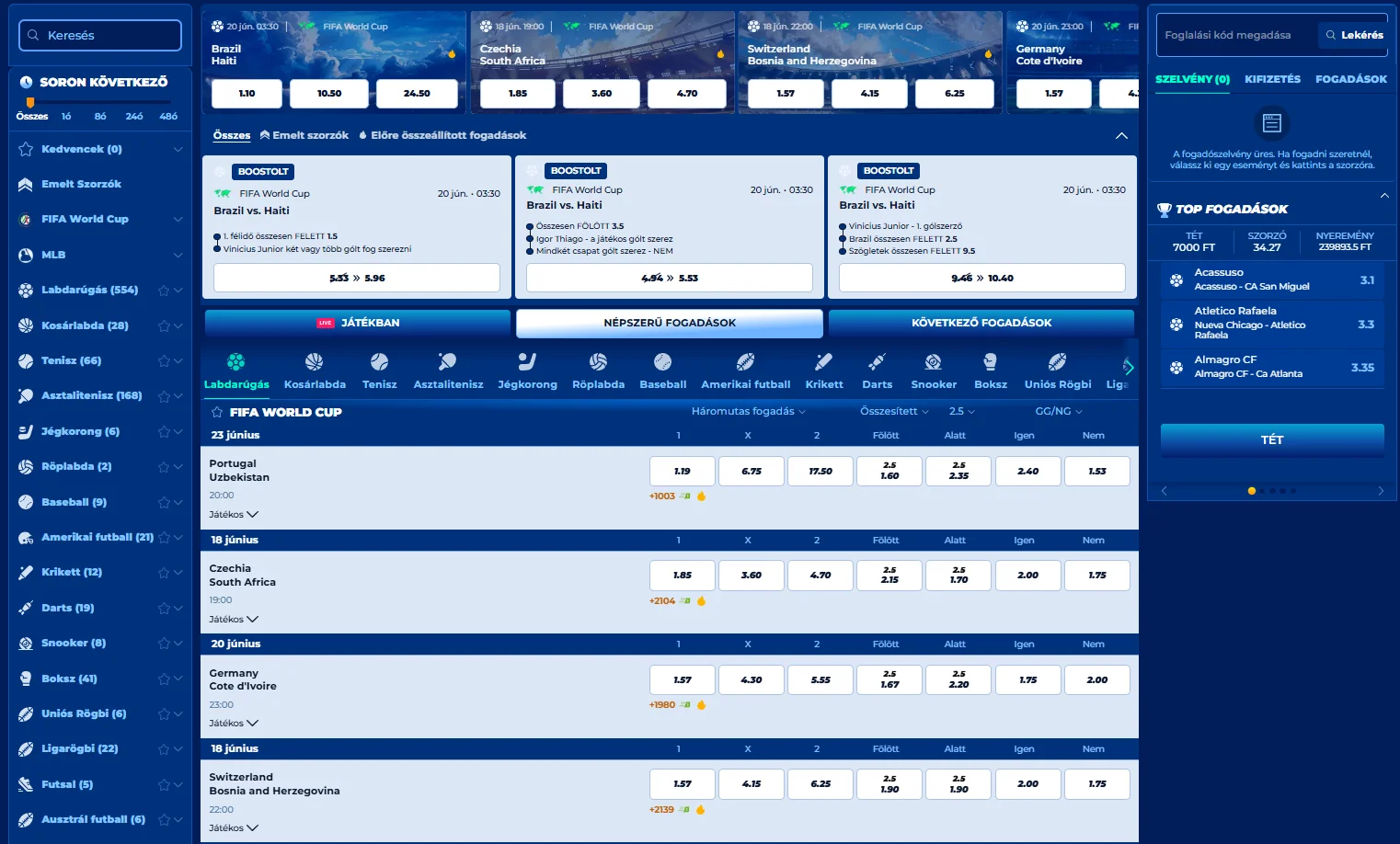Open the Összesített dropdown
This screenshot has width=1400, height=844.
coord(894,411)
